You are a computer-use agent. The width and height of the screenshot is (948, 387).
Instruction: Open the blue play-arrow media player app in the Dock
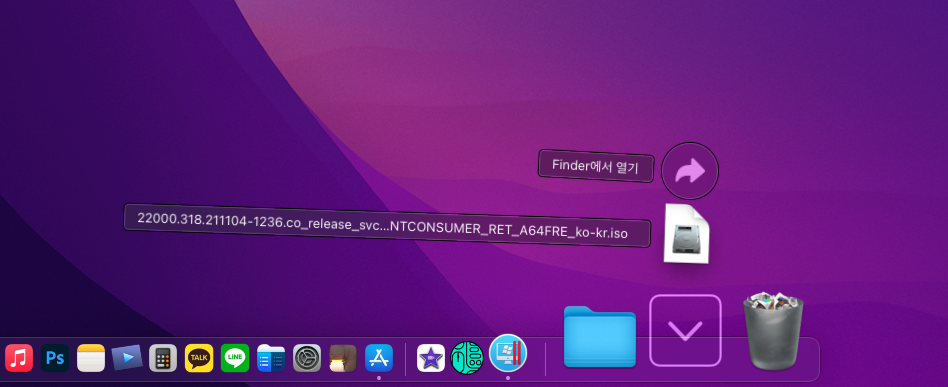(127, 358)
